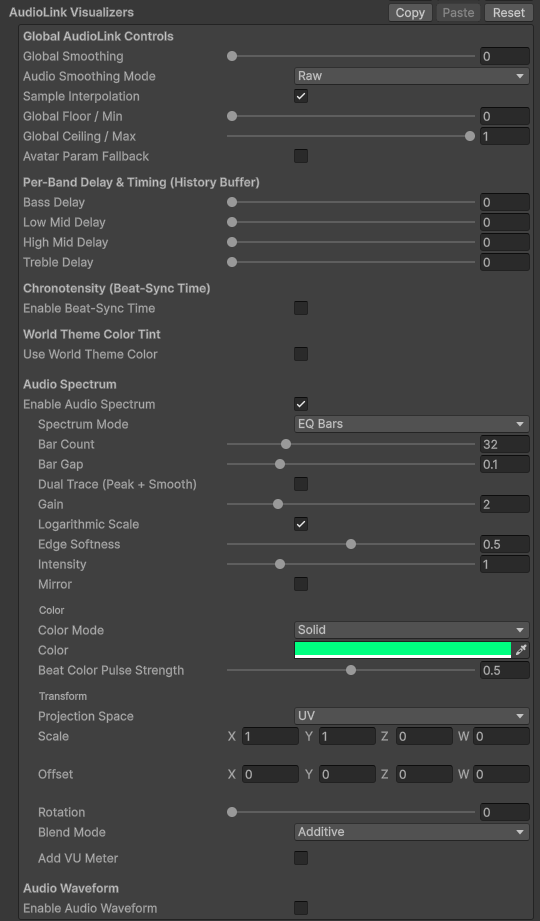Click the green Color swatch
This screenshot has height=921, width=540.
tap(403, 650)
